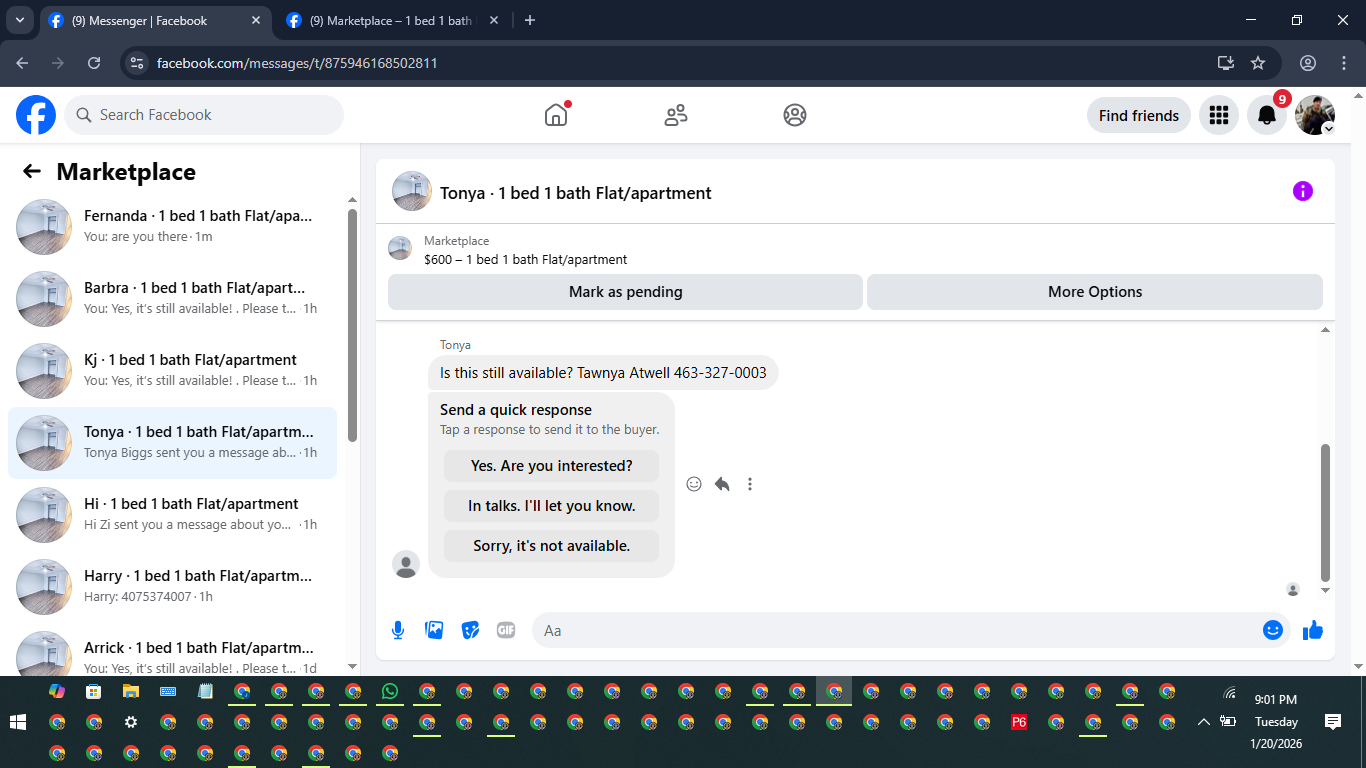Open Harry's conversation

172,587
